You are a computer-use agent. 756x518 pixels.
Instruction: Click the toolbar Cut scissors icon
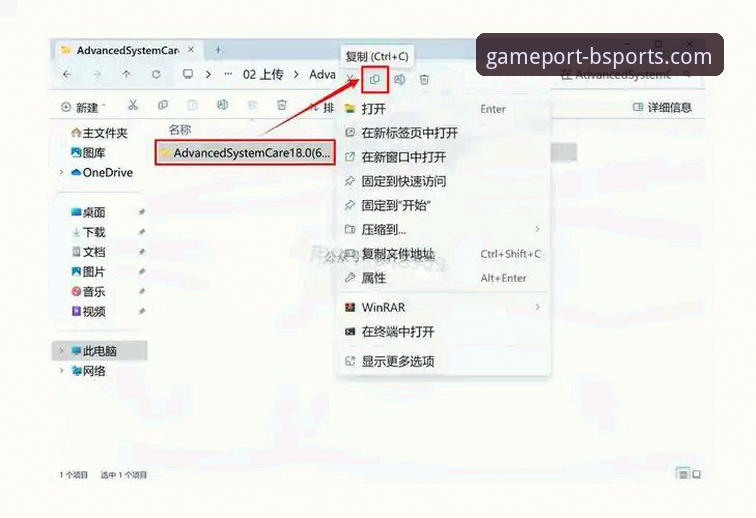pos(133,105)
